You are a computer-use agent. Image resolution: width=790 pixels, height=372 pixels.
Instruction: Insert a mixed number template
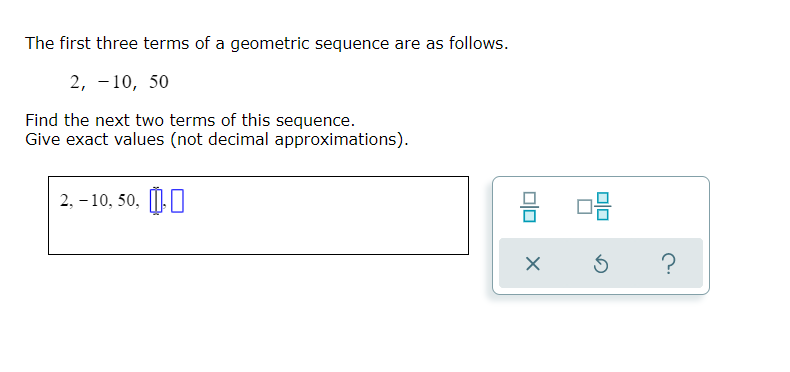(x=594, y=206)
